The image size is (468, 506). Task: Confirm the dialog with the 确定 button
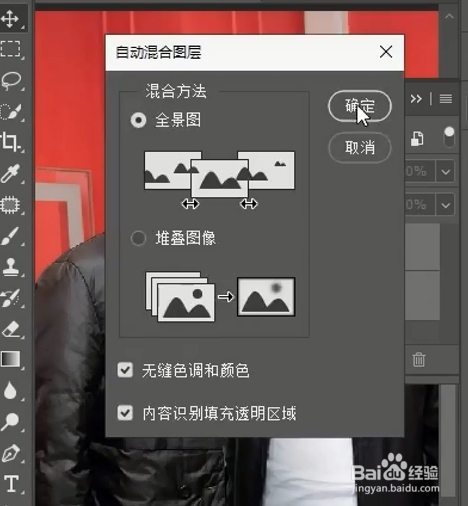point(360,106)
